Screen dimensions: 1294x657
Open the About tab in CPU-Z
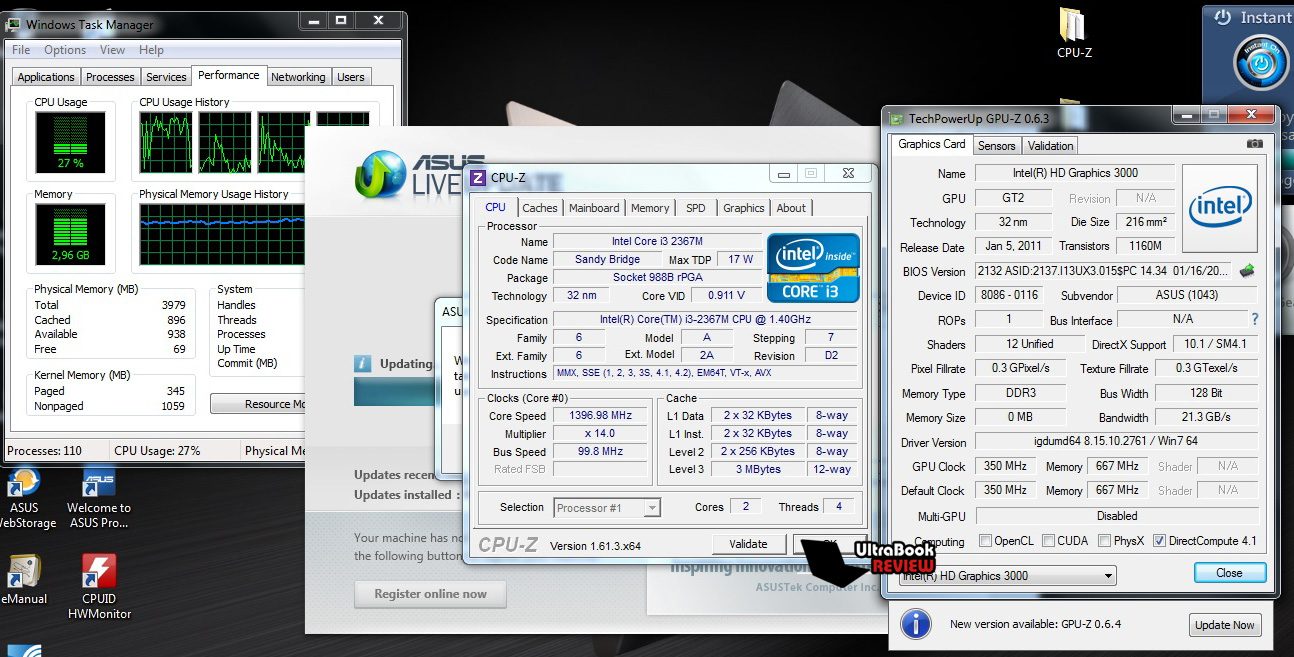[x=791, y=208]
